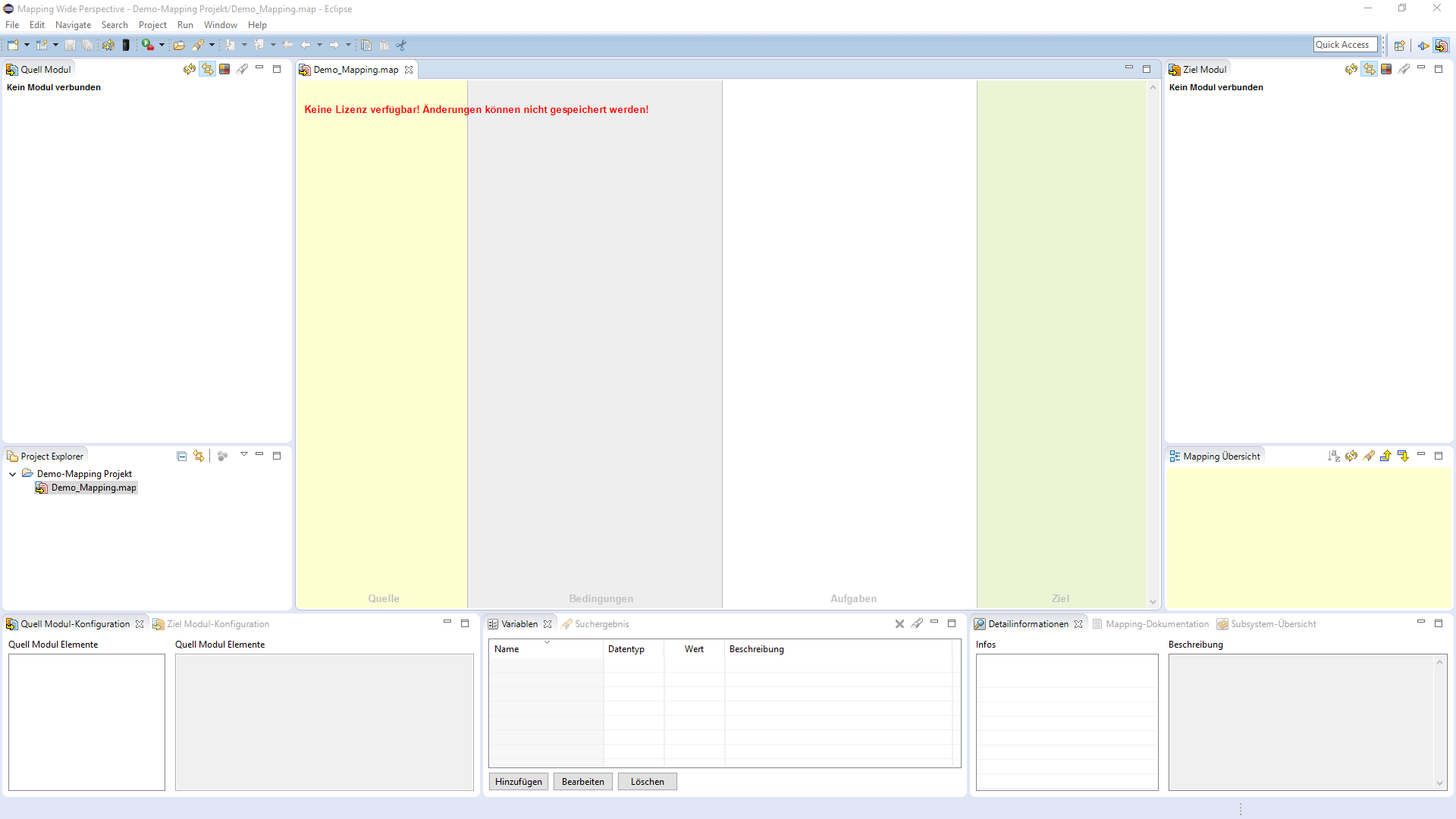This screenshot has height=819, width=1456.
Task: Click the Mapping Wide Perspective switcher icon
Action: tap(1441, 45)
